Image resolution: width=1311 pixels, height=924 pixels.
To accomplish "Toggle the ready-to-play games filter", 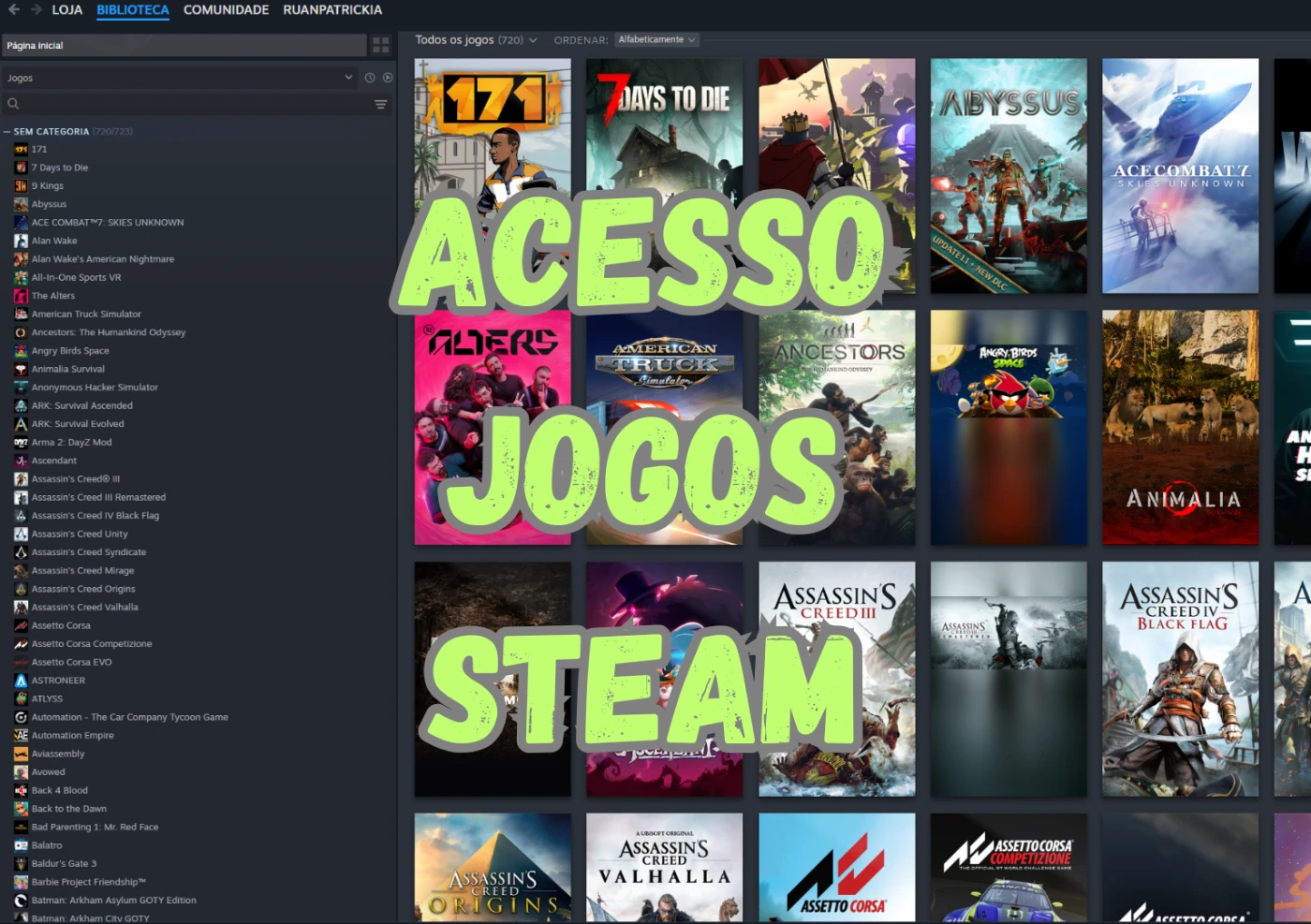I will pyautogui.click(x=388, y=78).
